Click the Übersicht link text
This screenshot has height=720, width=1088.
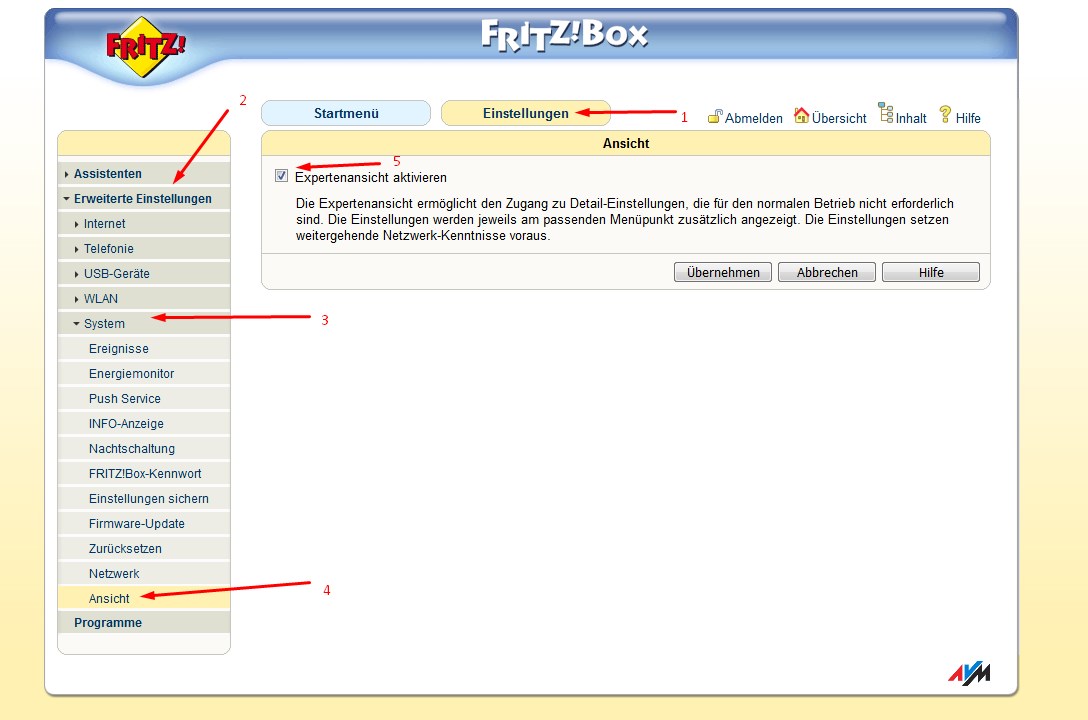839,118
